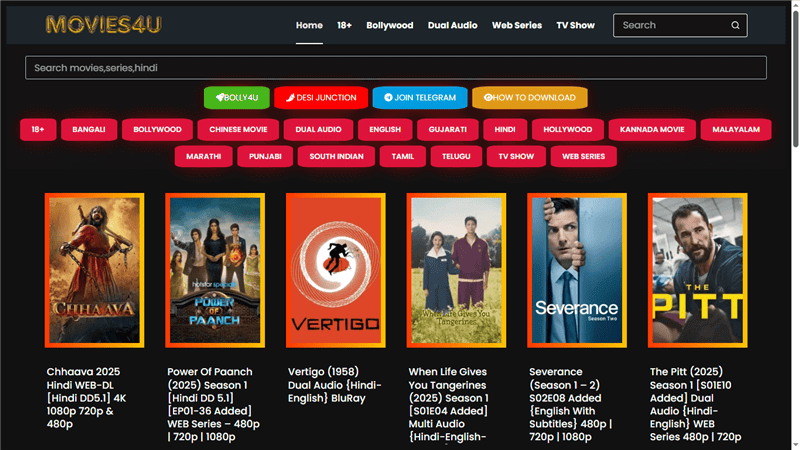Select the MALAYALAM category pill
800x450 pixels.
point(736,130)
